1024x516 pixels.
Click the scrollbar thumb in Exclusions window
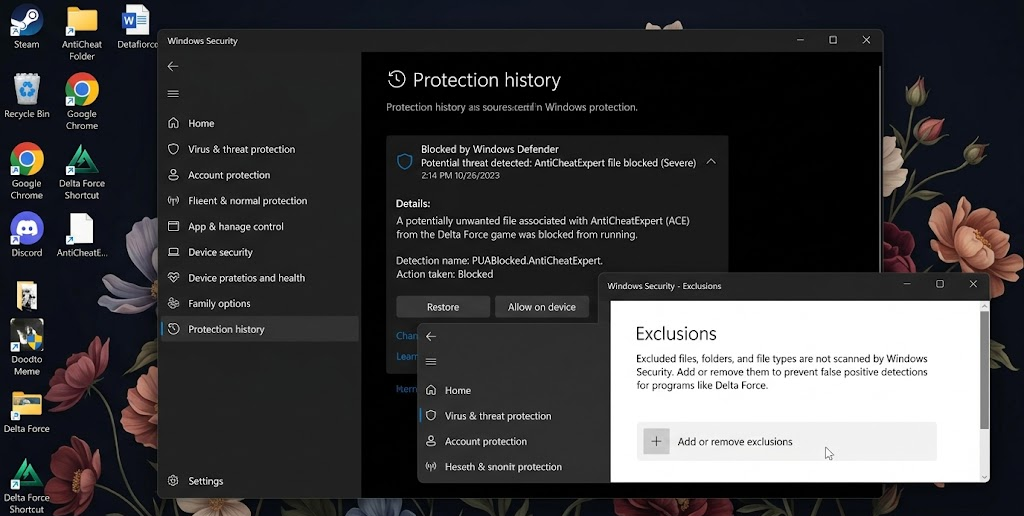pos(984,370)
